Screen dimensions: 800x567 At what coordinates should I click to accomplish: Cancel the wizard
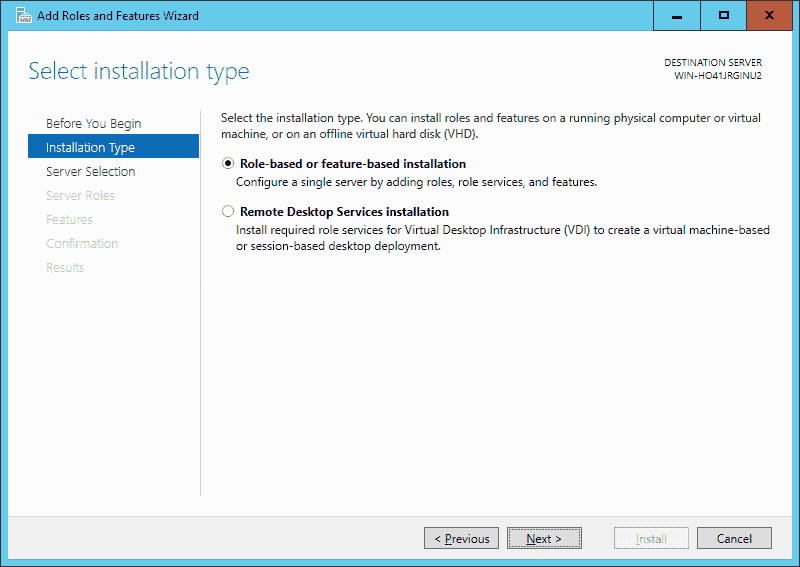pos(734,538)
